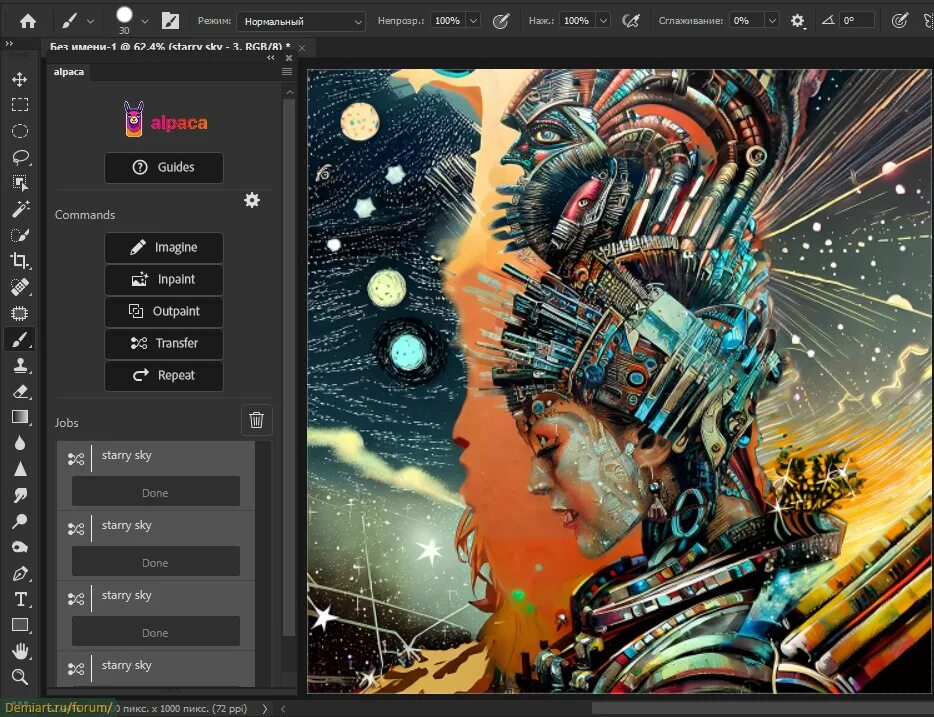Open the Режим blend mode dropdown
Viewport: 934px width, 717px height.
point(301,21)
